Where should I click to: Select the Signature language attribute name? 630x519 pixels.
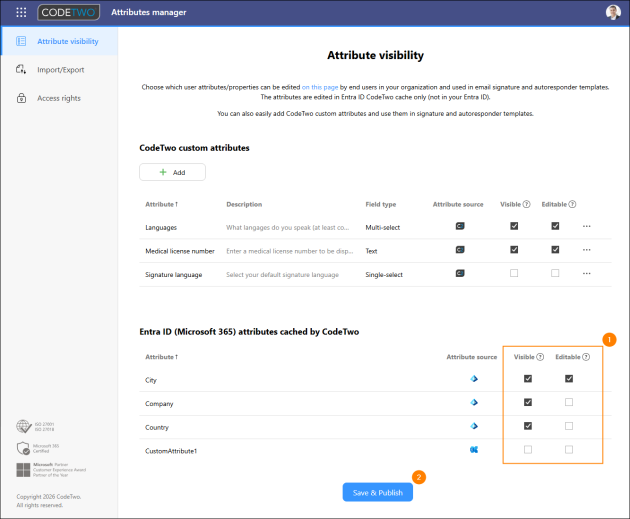(174, 275)
